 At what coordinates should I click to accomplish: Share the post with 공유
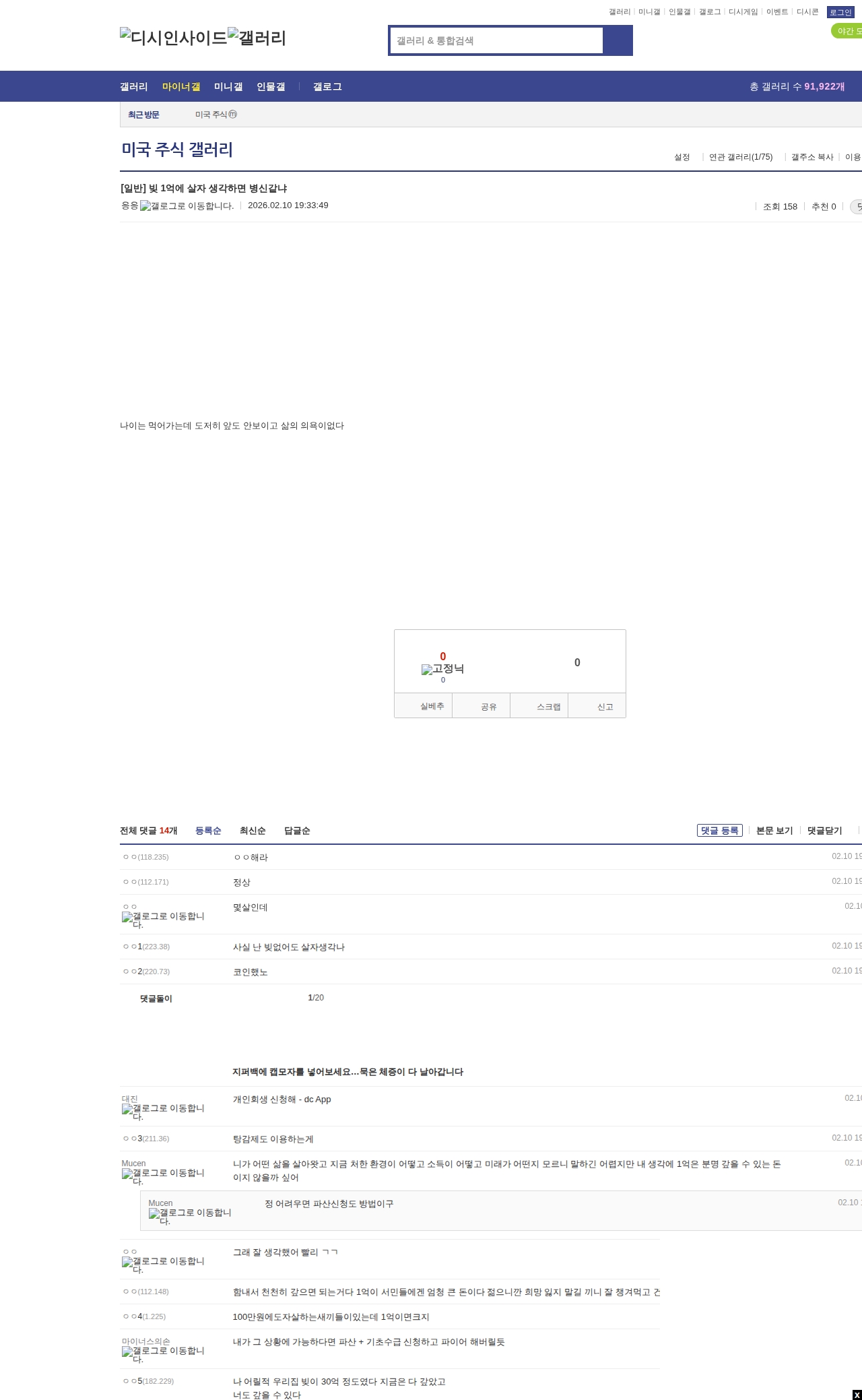click(x=482, y=706)
